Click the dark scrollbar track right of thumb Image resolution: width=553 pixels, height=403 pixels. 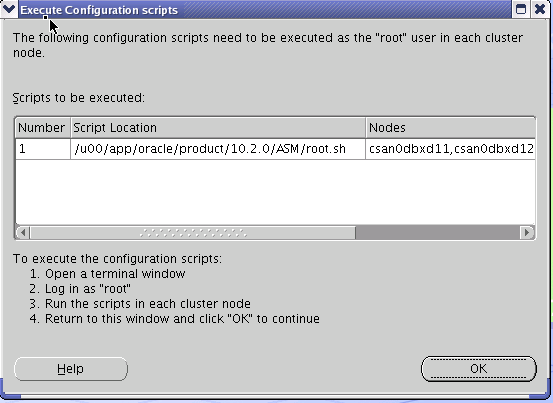pyautogui.click(x=438, y=233)
